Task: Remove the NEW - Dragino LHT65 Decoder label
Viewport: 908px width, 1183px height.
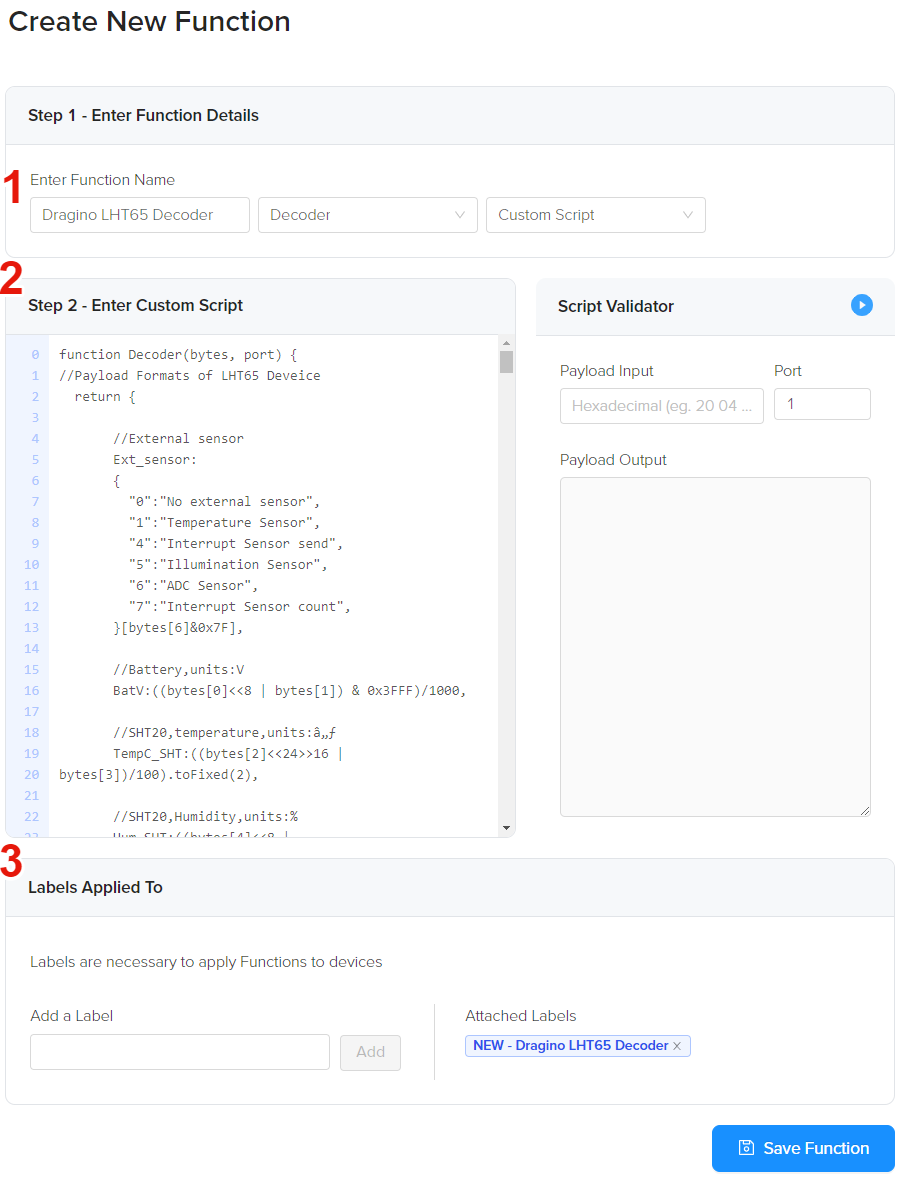Action: click(677, 1046)
